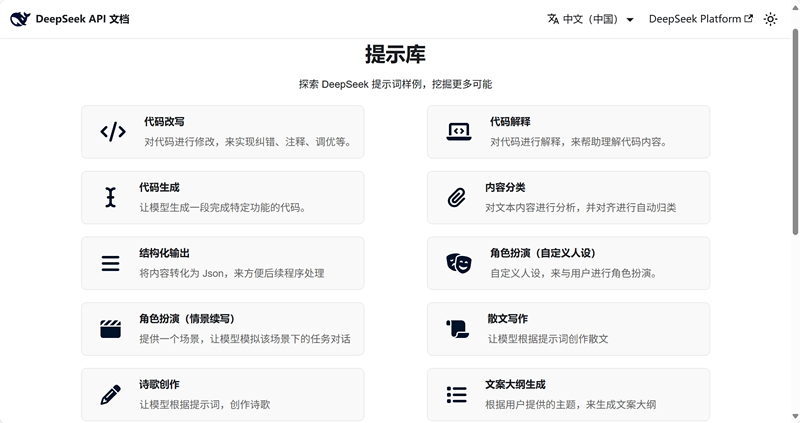The height and width of the screenshot is (423, 800).
Task: Click the paperclip icon for 内容分类
Action: (x=457, y=197)
